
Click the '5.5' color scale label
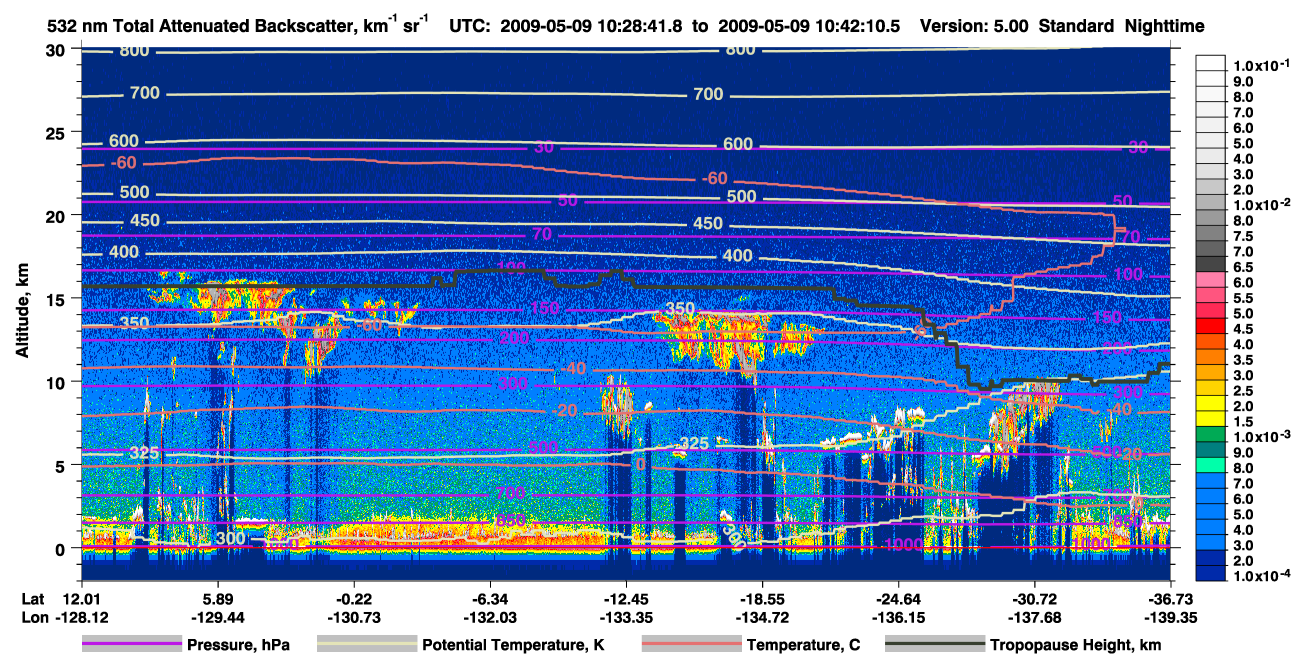[1242, 298]
